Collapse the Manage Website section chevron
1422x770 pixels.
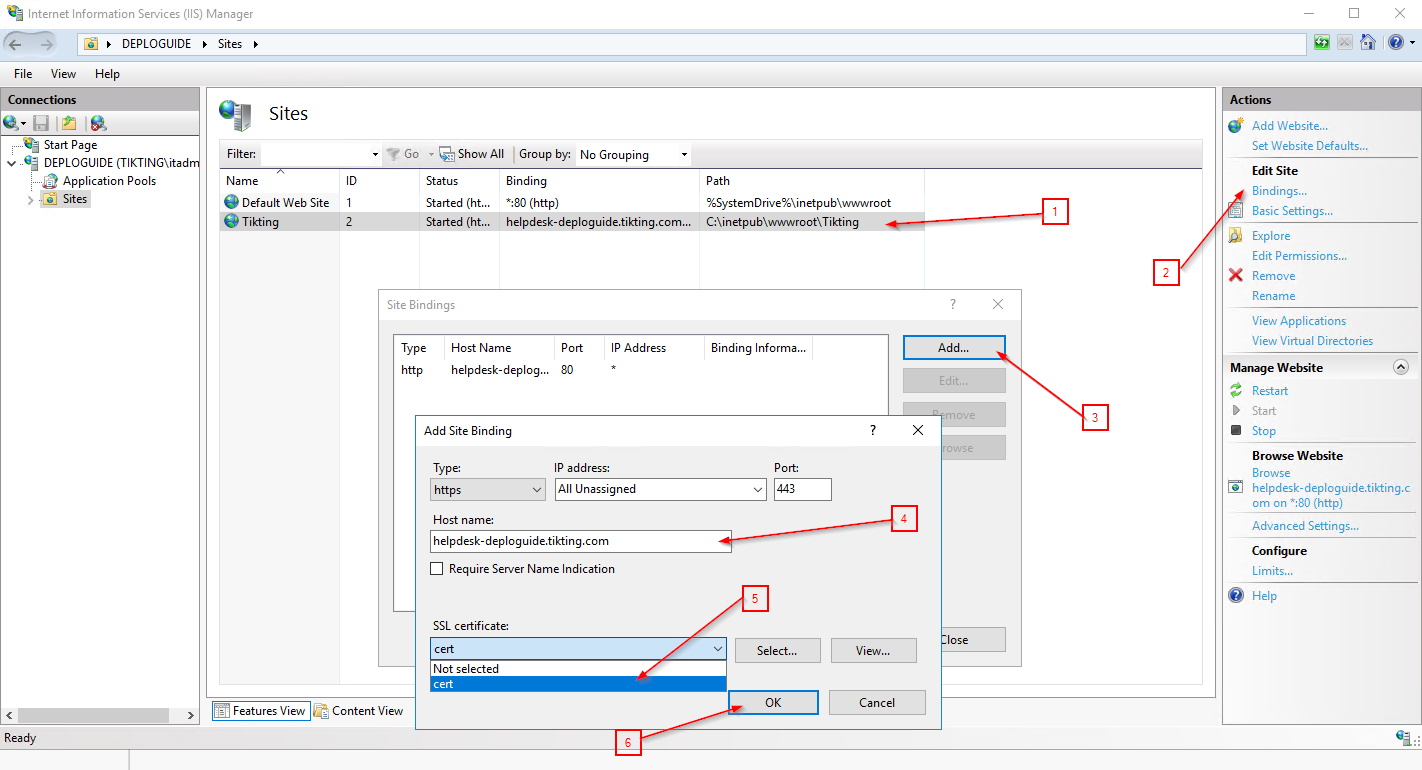click(x=1400, y=368)
